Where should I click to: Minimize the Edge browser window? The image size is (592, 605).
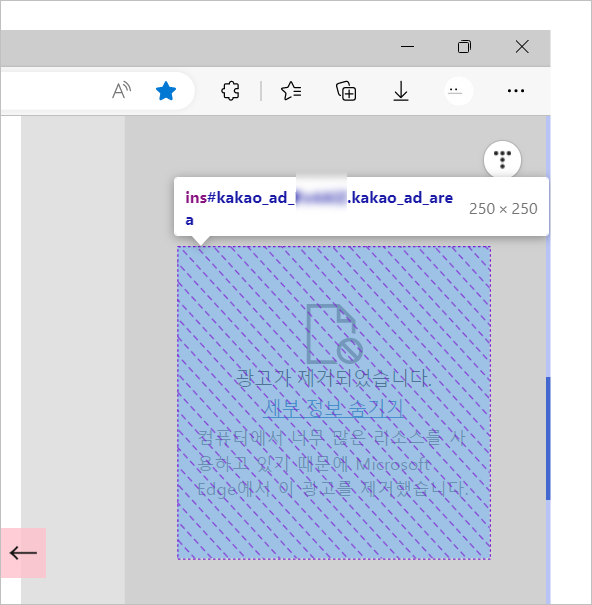tap(408, 47)
